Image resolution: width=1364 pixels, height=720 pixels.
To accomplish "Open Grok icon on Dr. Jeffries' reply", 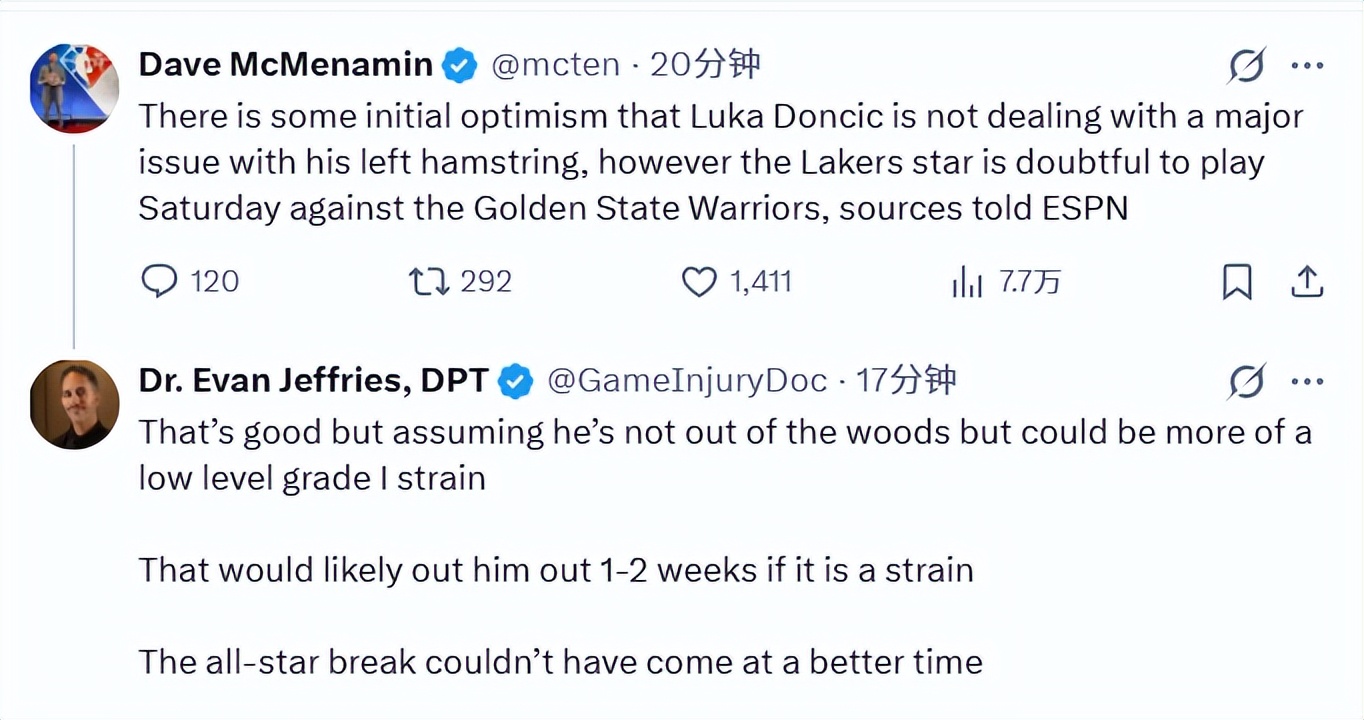I will pyautogui.click(x=1247, y=381).
